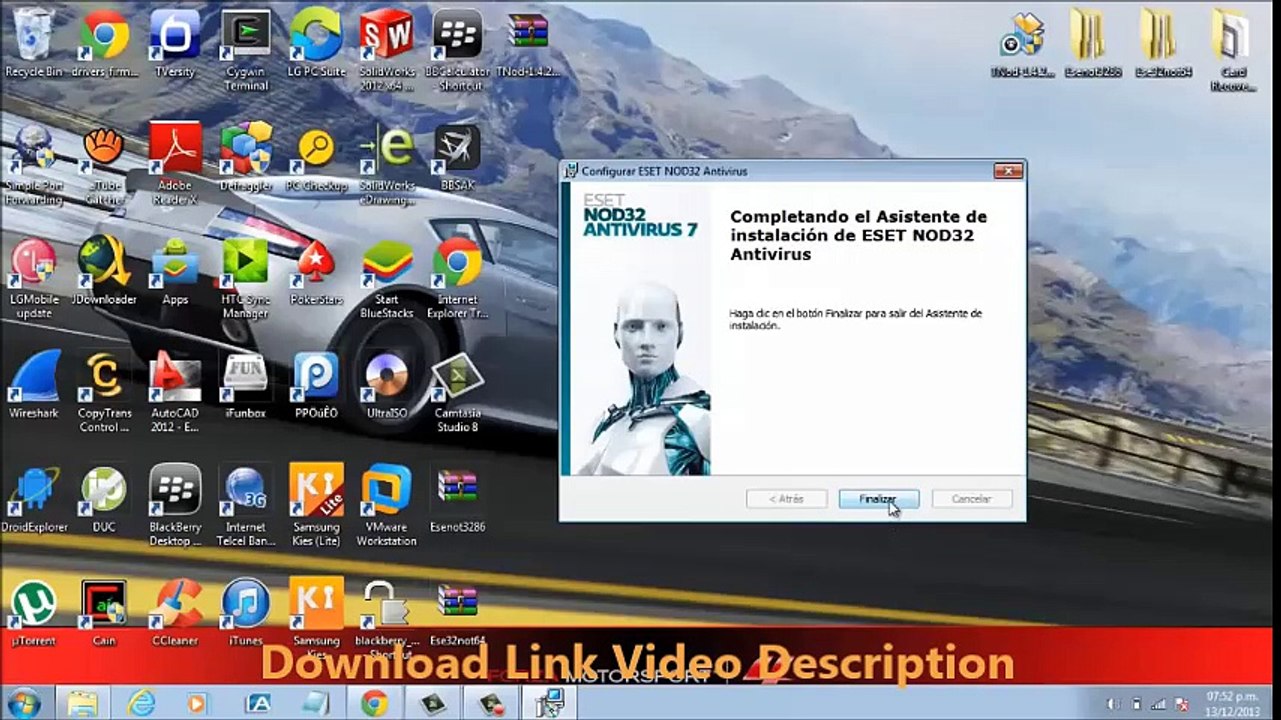Select the SolidWorks 2012 desktop icon
This screenshot has width=1281, height=720.
point(387,51)
